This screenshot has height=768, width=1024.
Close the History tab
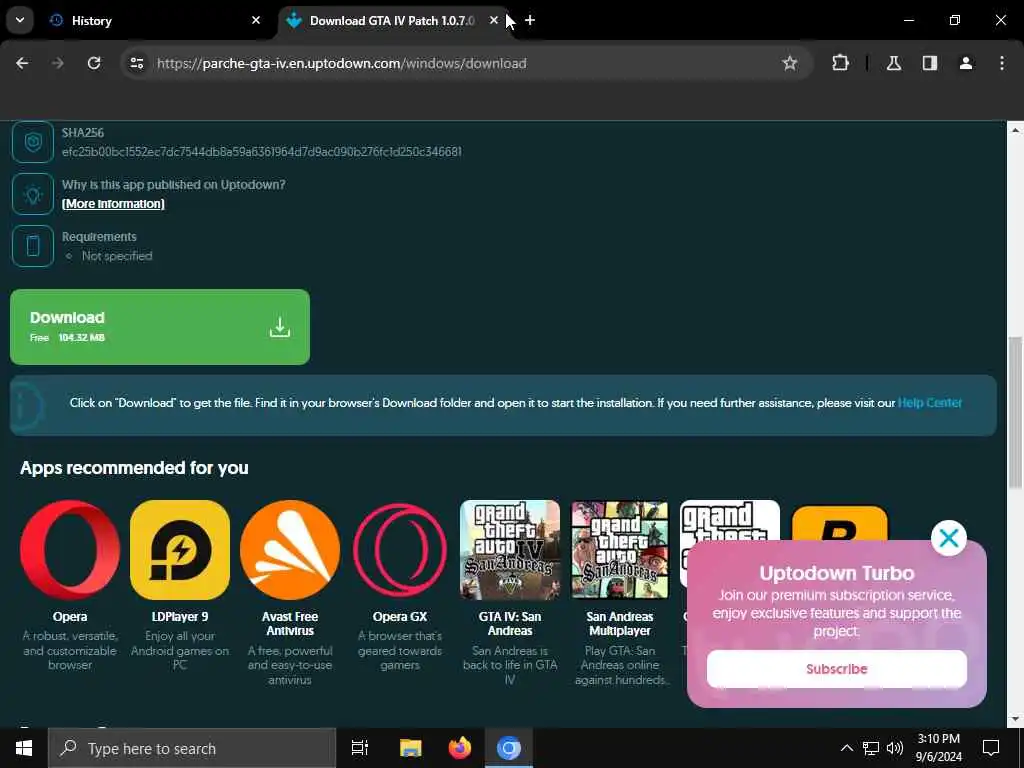click(x=256, y=21)
